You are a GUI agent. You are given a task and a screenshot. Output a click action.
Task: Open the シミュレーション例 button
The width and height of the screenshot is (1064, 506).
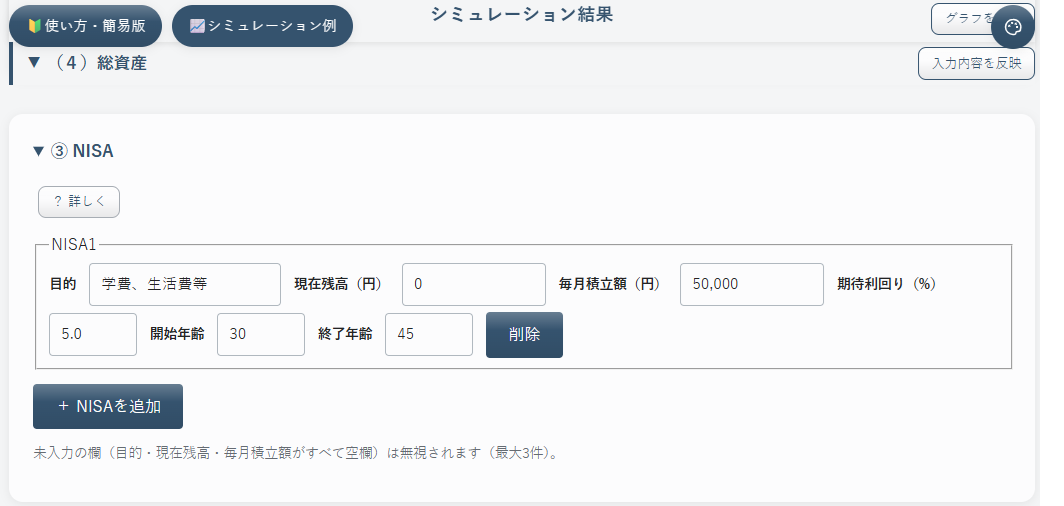click(x=263, y=26)
